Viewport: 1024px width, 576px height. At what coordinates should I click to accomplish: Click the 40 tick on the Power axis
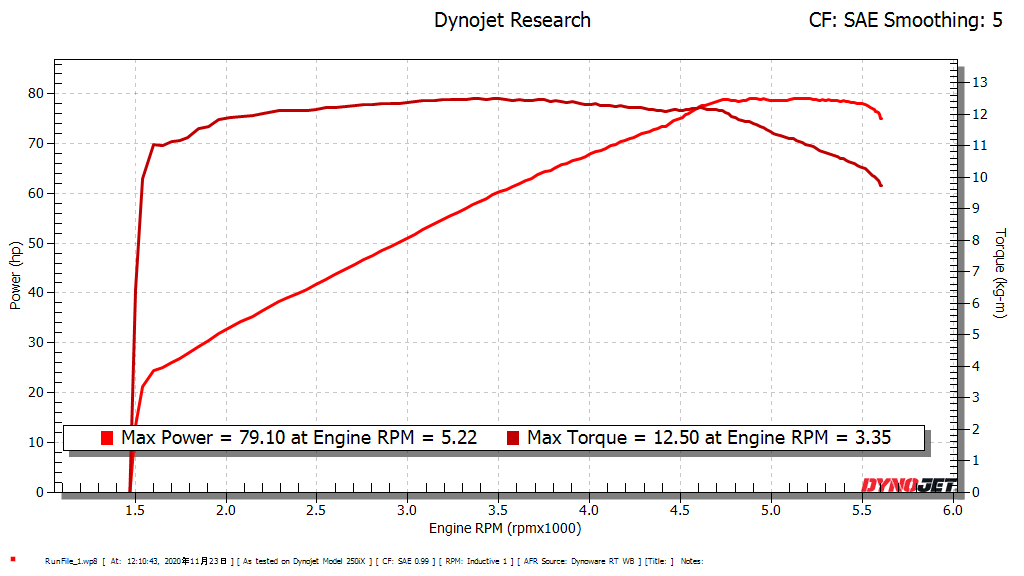tap(39, 292)
